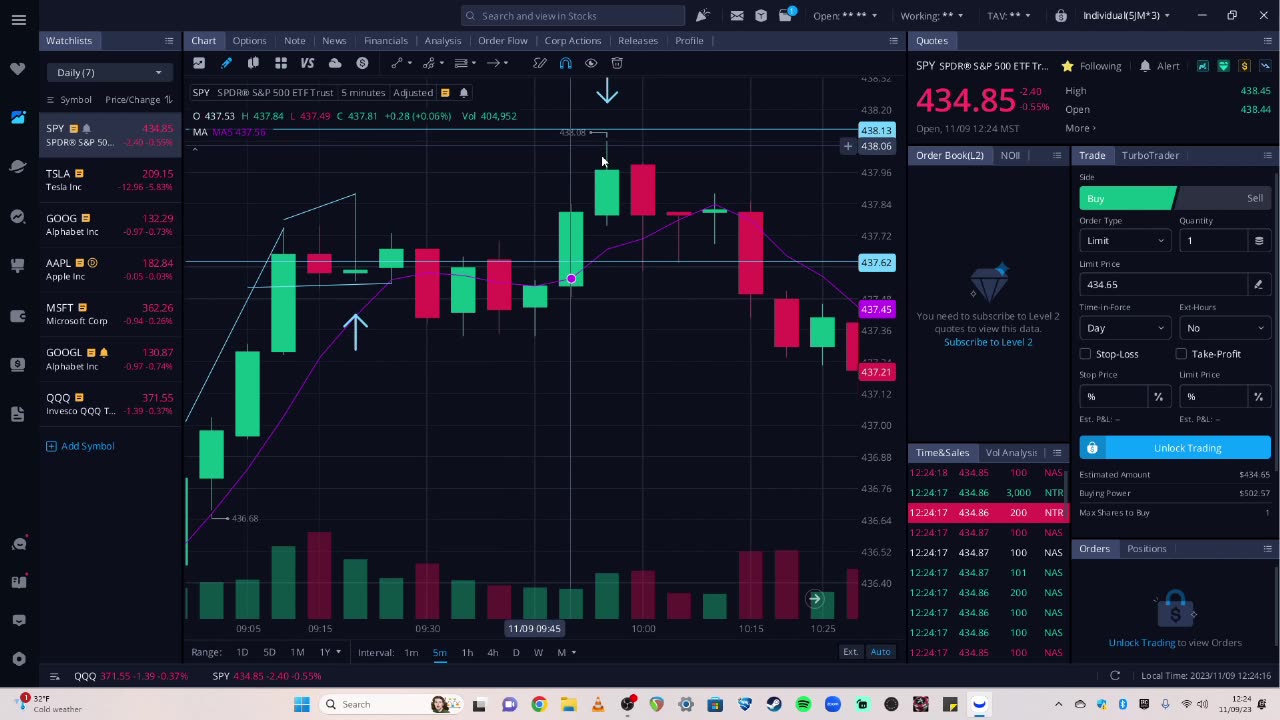The height and width of the screenshot is (720, 1280).
Task: Open the settings gear in left sidebar
Action: point(18,659)
